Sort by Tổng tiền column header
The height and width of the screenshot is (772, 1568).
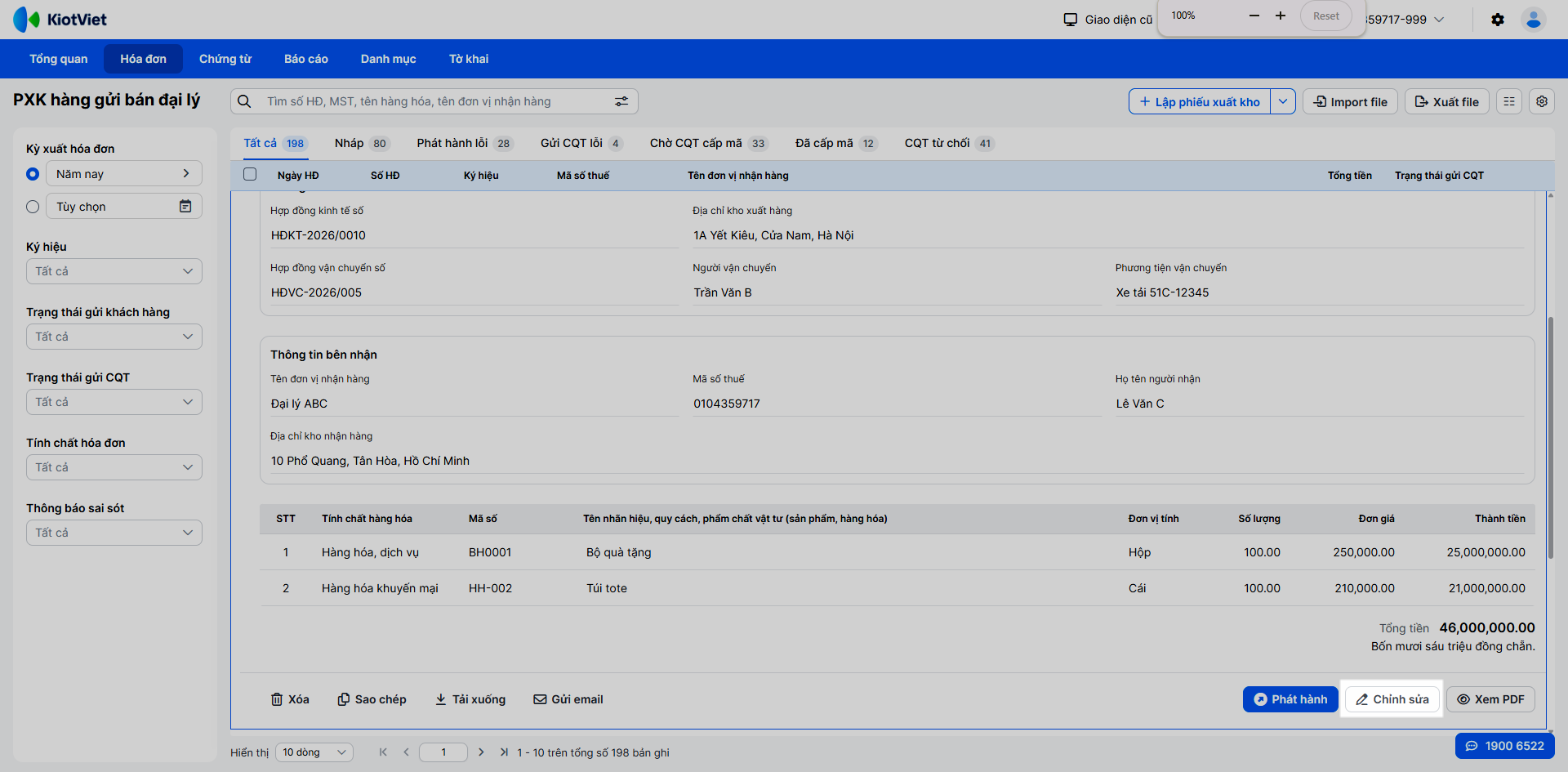click(1349, 175)
